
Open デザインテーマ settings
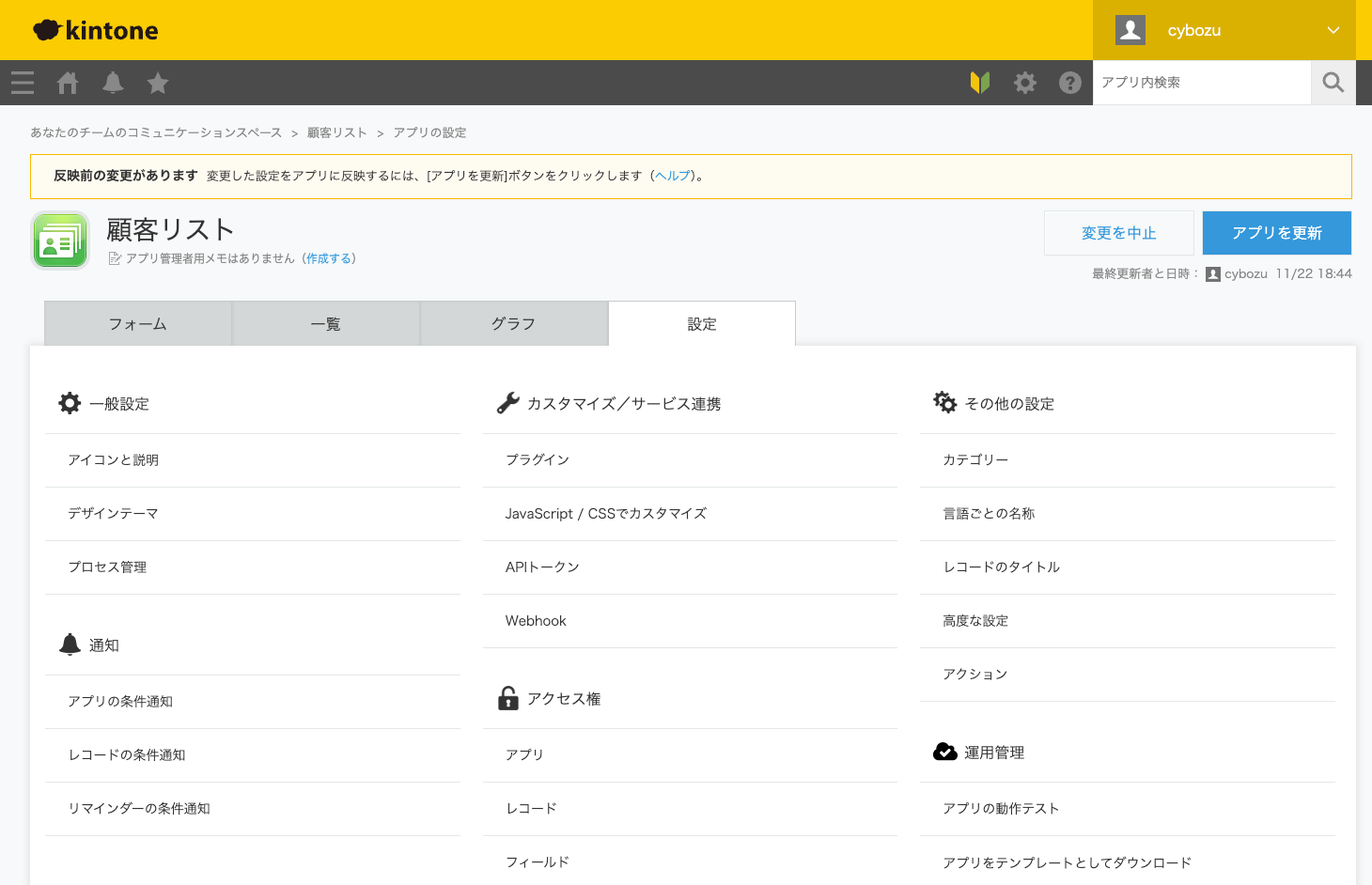tap(253, 514)
